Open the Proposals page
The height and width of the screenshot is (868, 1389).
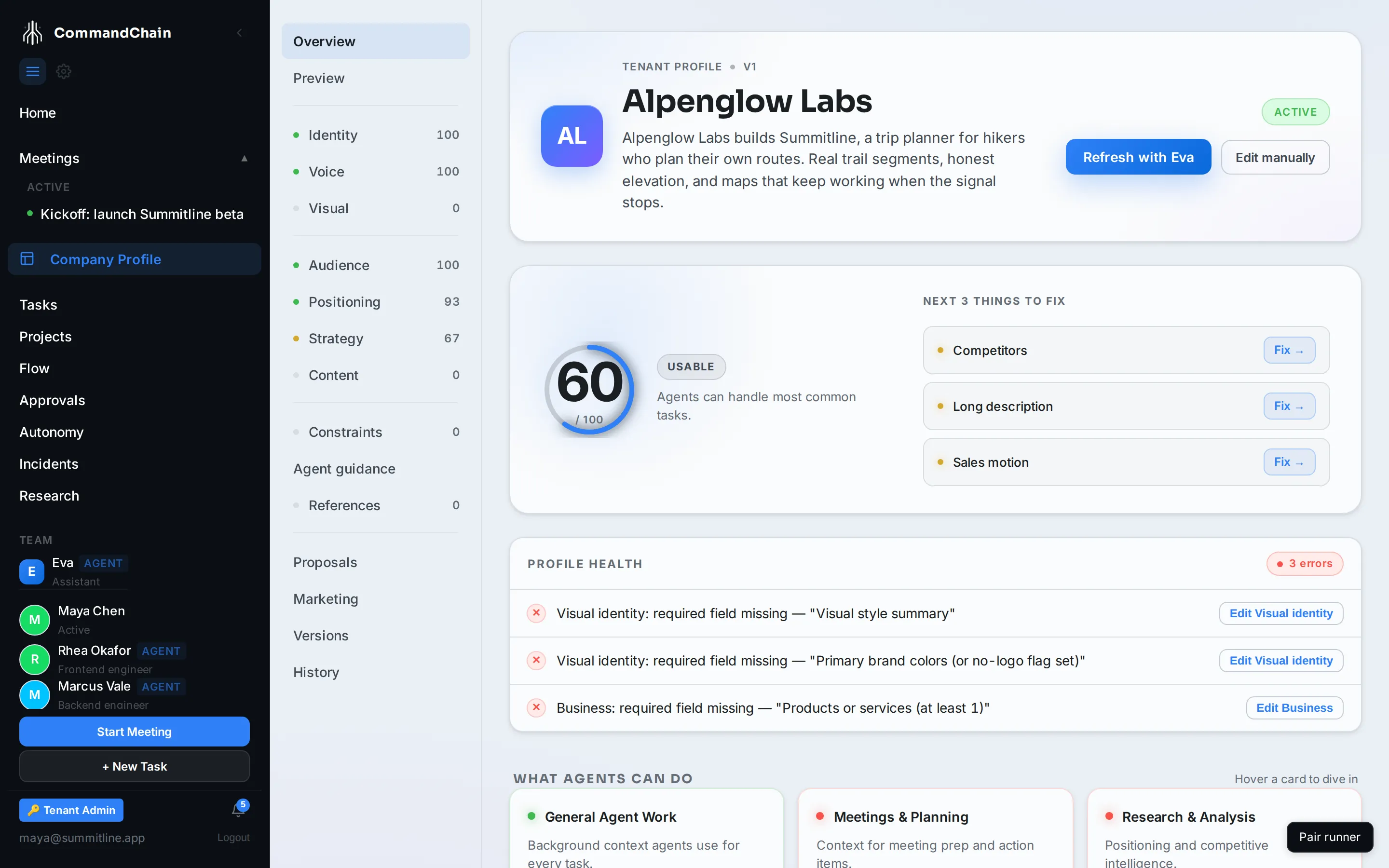tap(375, 563)
